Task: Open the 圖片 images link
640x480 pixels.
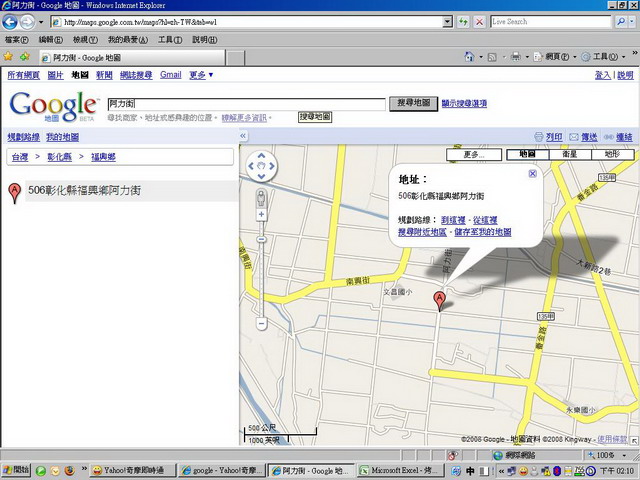Action: [56, 75]
